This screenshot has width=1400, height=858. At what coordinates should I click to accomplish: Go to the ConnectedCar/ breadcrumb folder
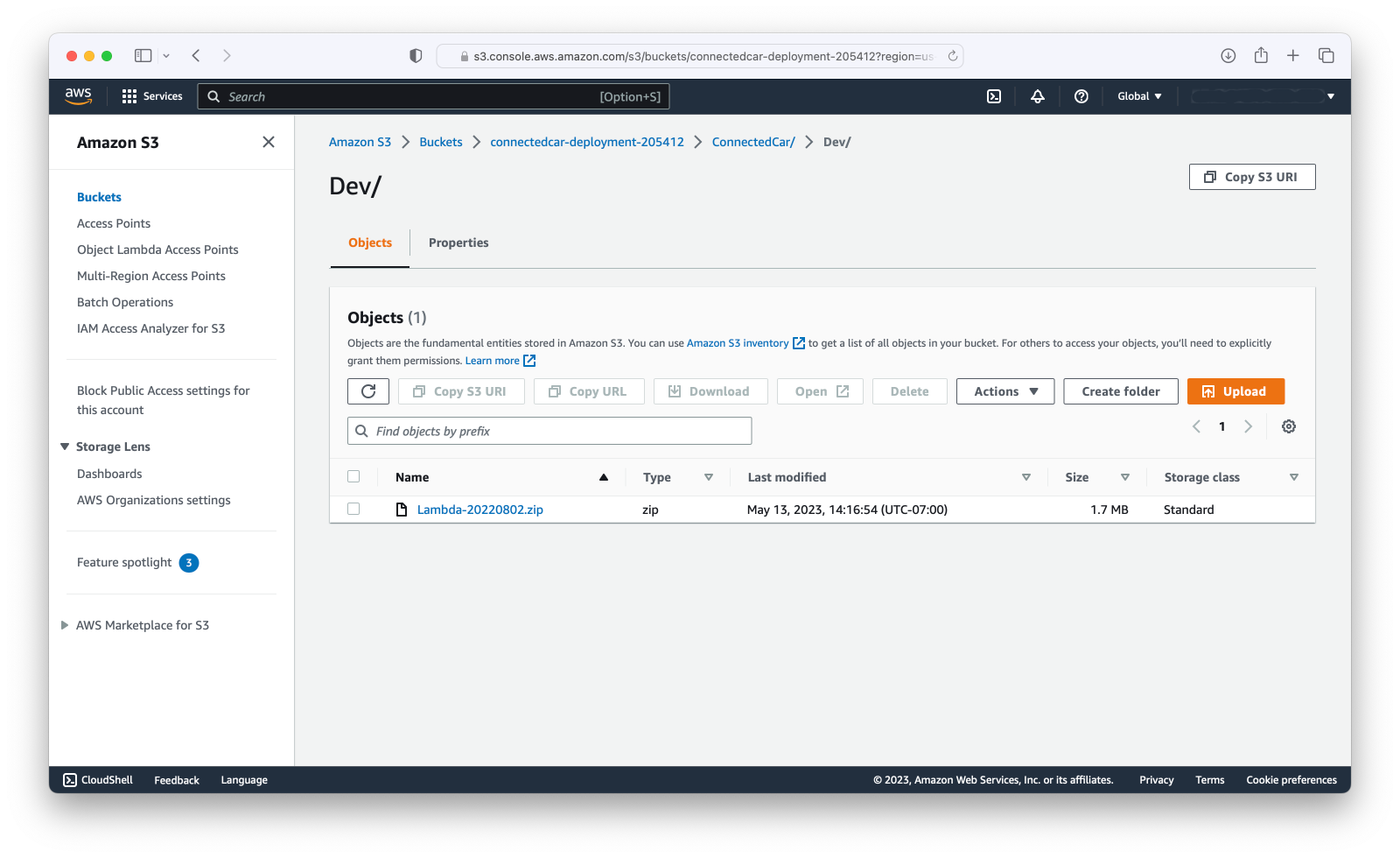[x=753, y=142]
